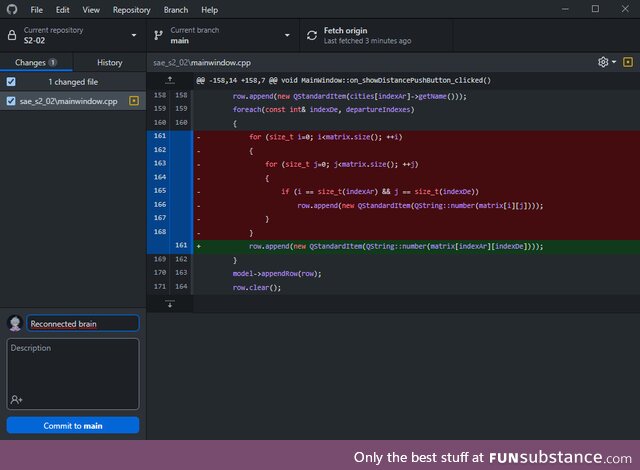Expand diff upward with the arrow icon
The height and width of the screenshot is (470, 640).
[170, 79]
